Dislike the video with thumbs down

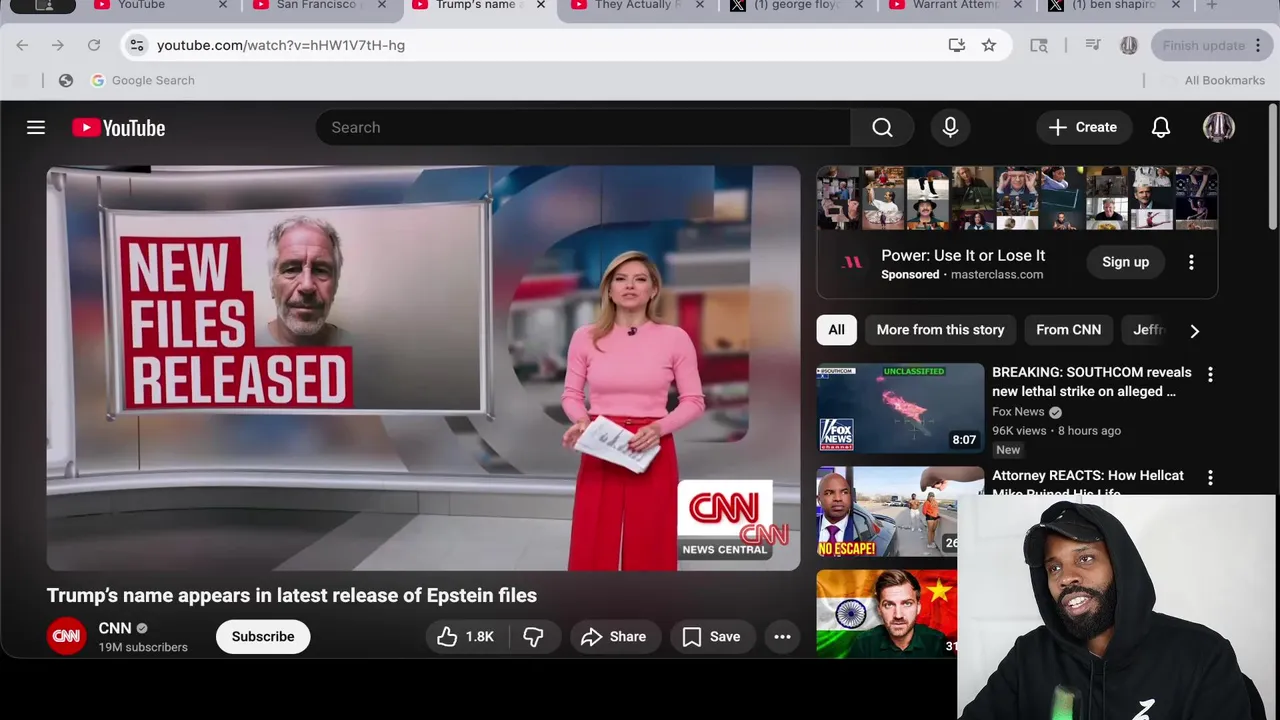click(533, 636)
